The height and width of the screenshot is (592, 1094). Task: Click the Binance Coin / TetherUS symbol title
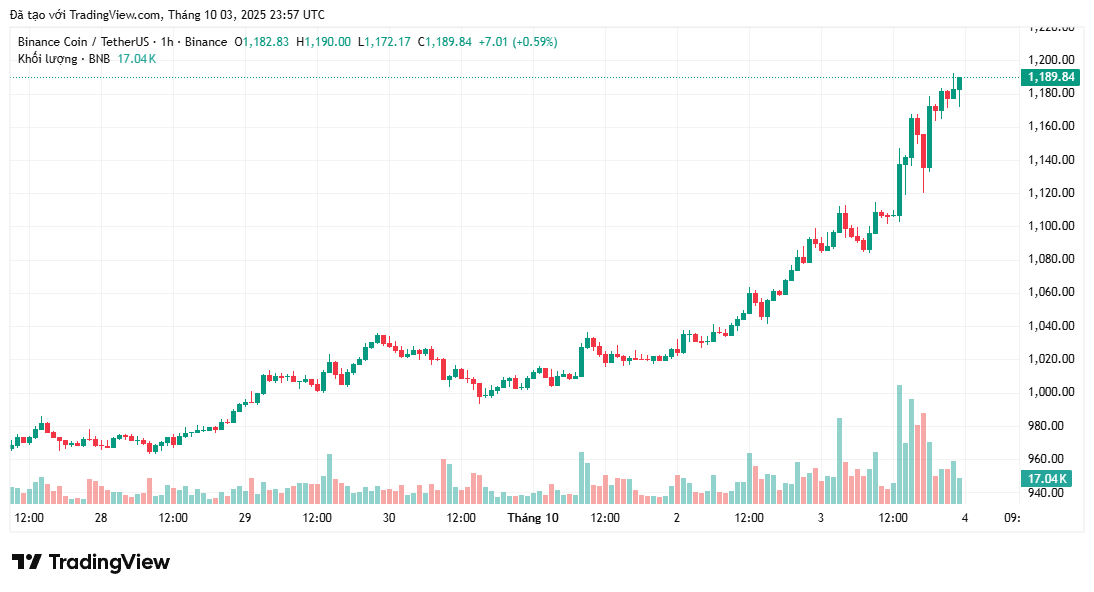coord(83,42)
